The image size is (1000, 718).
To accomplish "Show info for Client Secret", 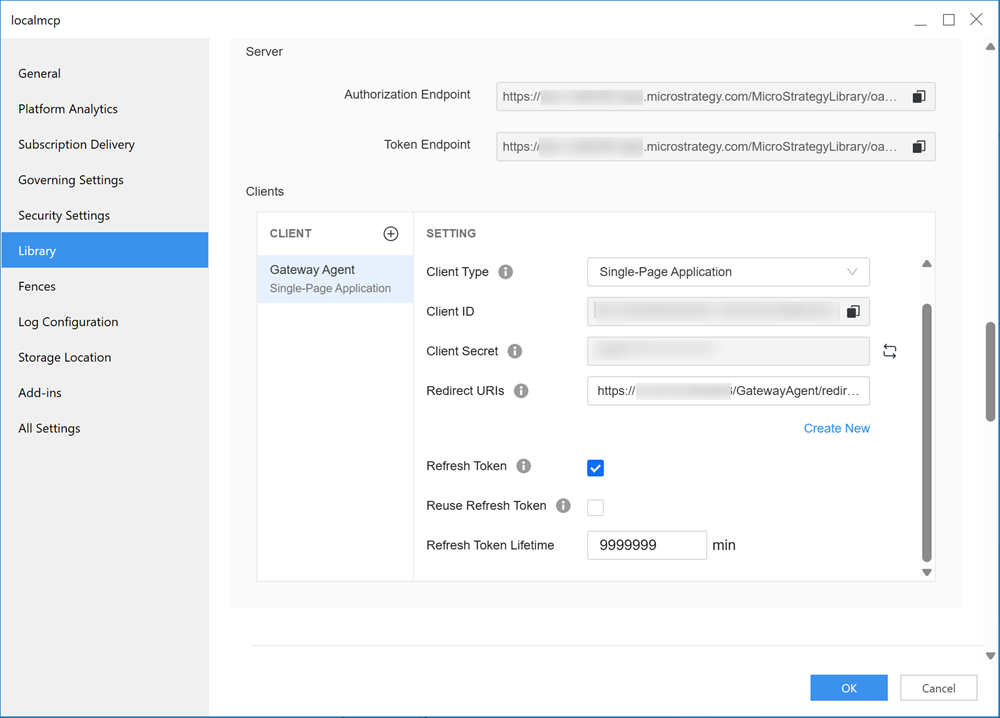I will pos(515,351).
